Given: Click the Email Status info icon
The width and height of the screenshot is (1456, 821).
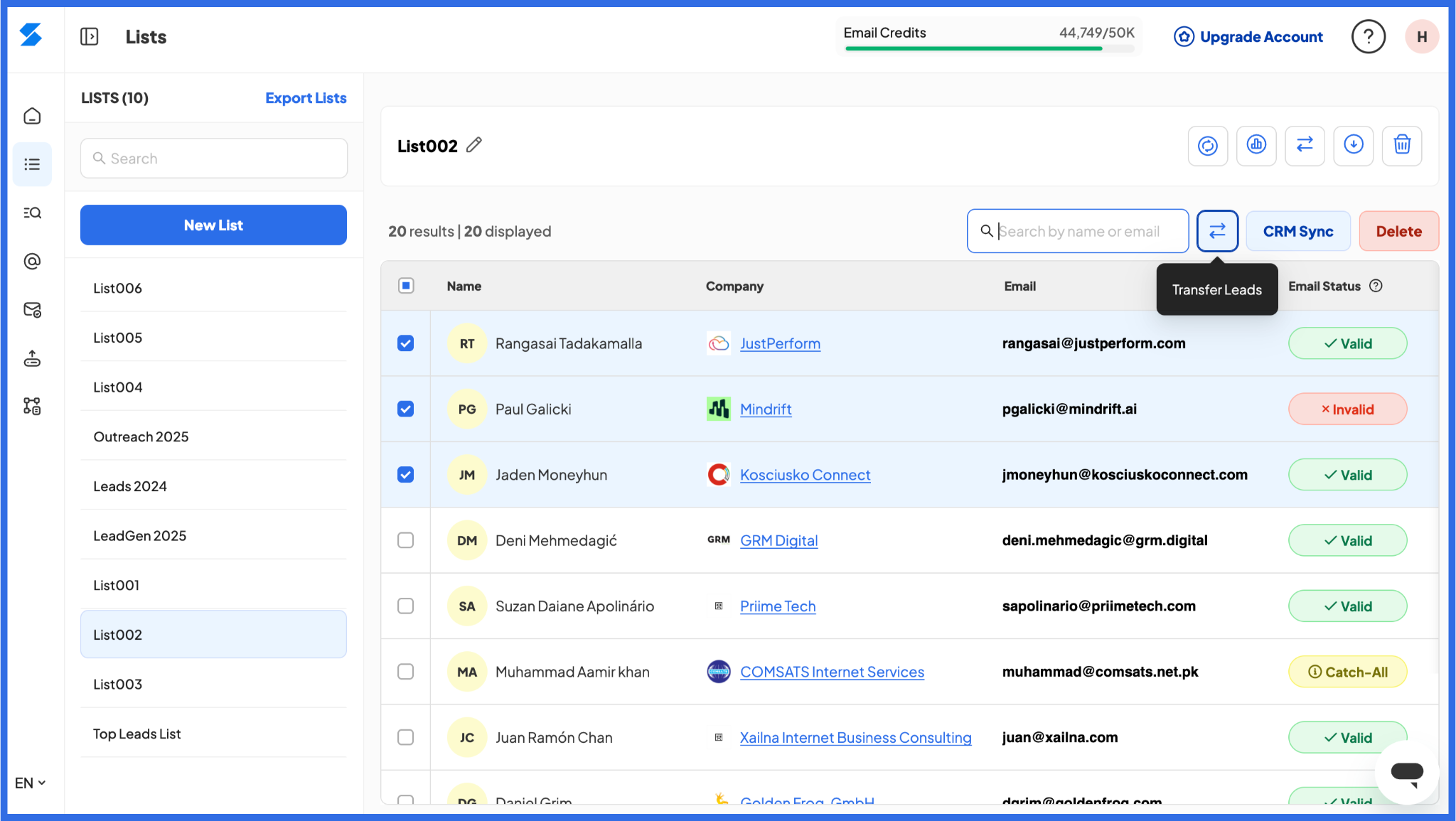Looking at the screenshot, I should 1376,286.
